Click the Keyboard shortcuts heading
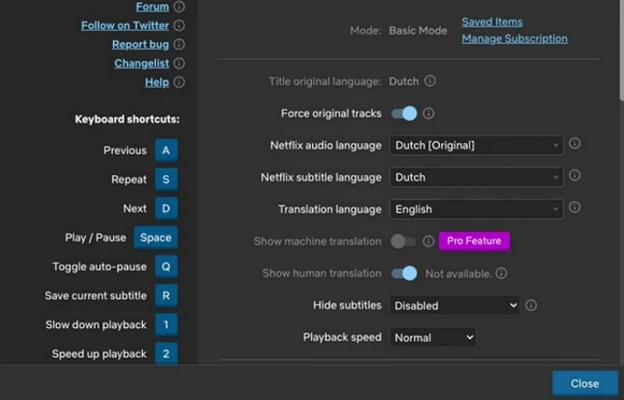This screenshot has height=400, width=624. pos(127,119)
